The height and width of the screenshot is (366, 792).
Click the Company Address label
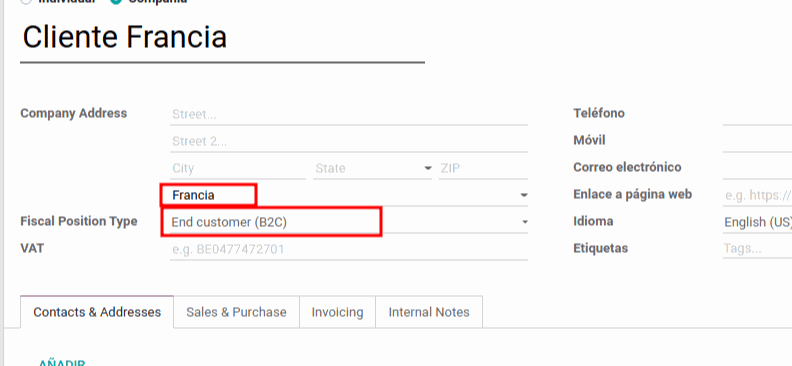74,113
